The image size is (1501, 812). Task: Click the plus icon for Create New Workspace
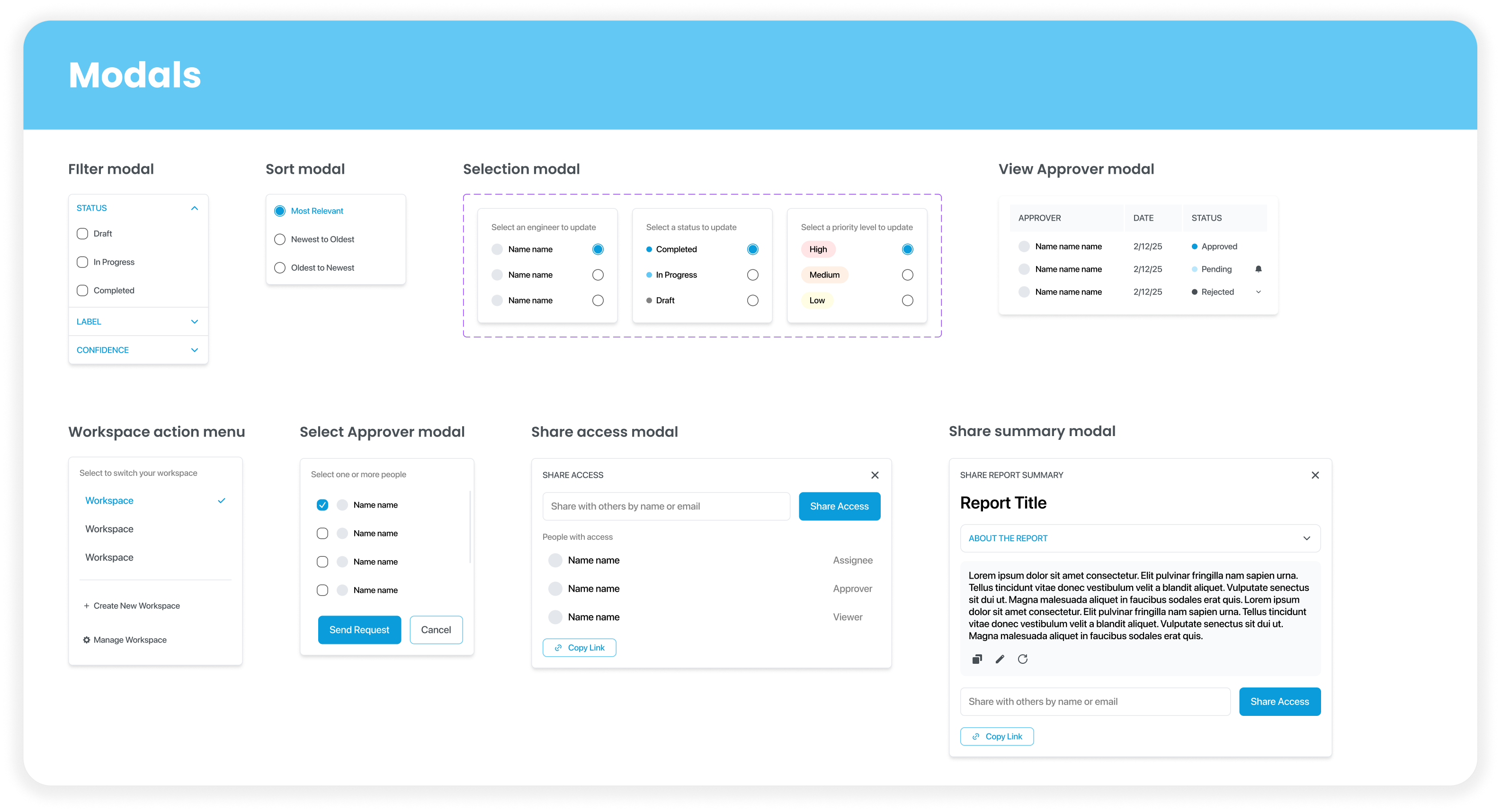(x=86, y=606)
